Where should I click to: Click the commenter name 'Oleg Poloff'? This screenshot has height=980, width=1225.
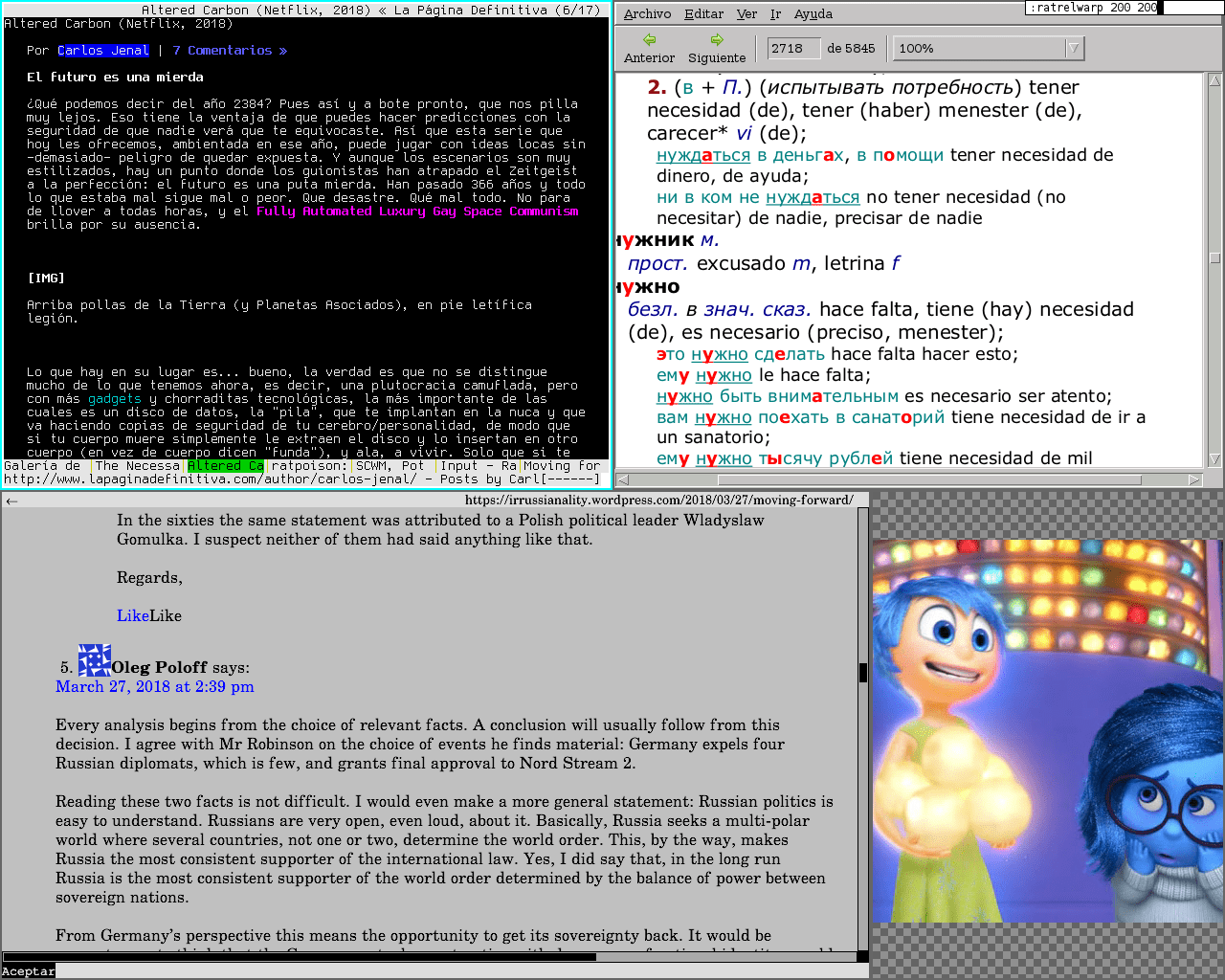click(159, 667)
